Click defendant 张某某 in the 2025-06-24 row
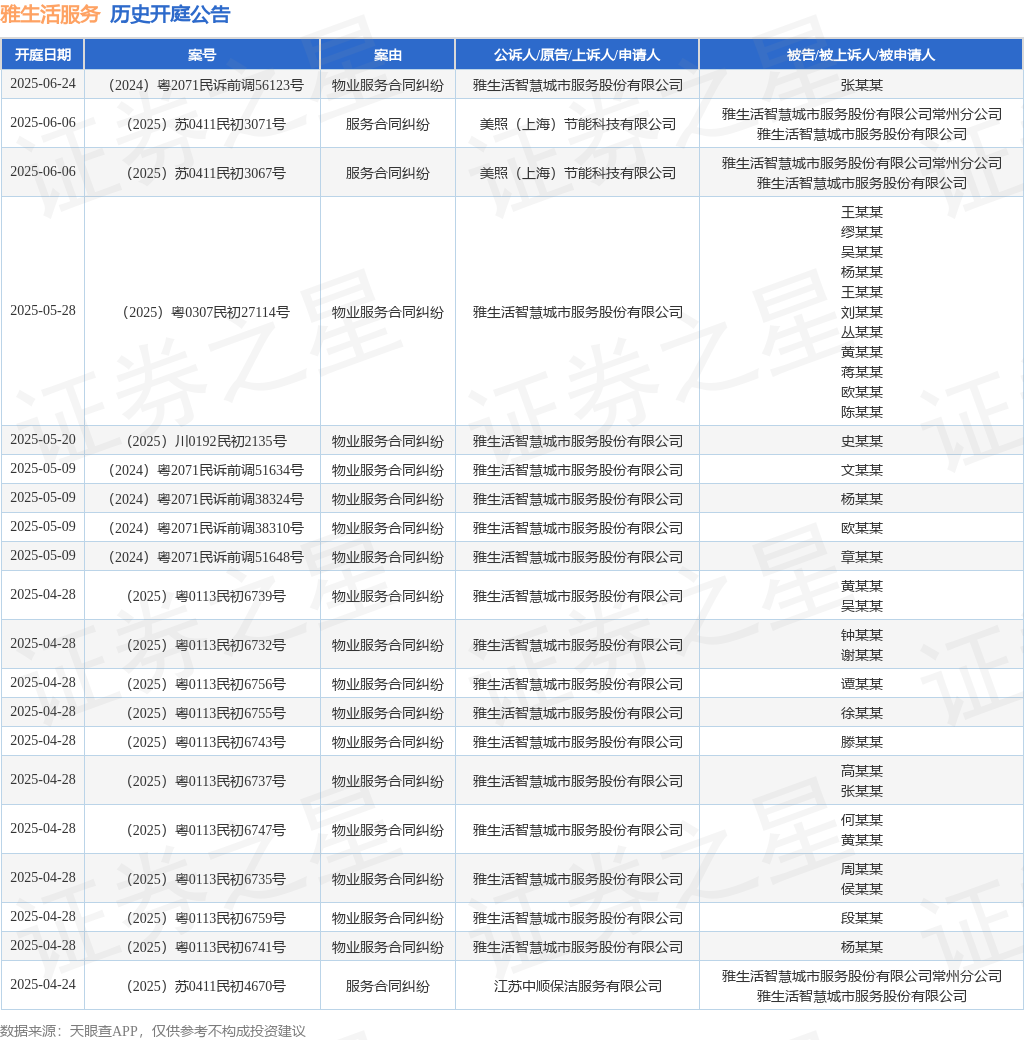The height and width of the screenshot is (1040, 1024). pyautogui.click(x=862, y=85)
